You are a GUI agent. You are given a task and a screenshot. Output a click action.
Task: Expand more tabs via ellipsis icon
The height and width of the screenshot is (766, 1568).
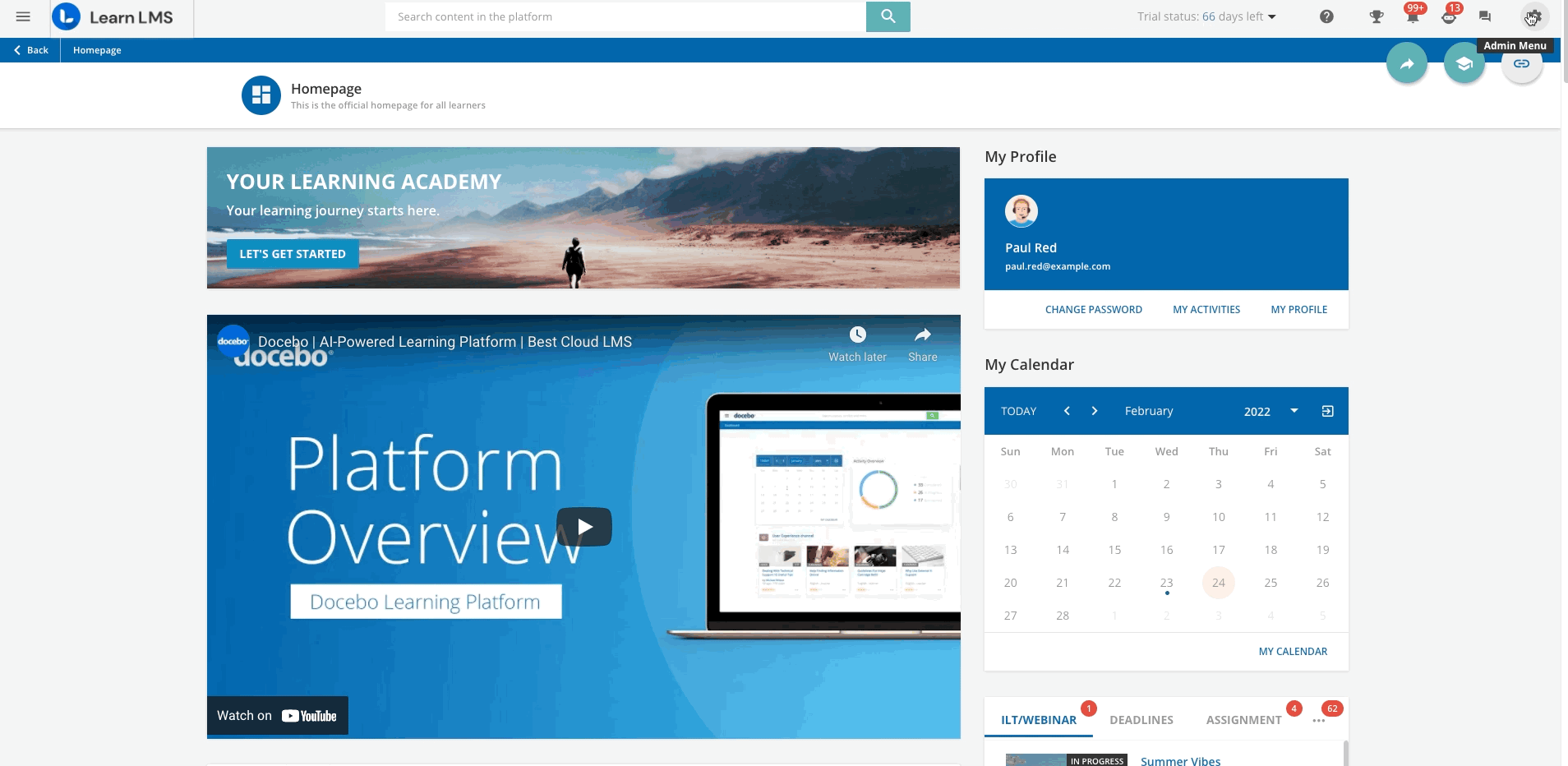coord(1318,720)
